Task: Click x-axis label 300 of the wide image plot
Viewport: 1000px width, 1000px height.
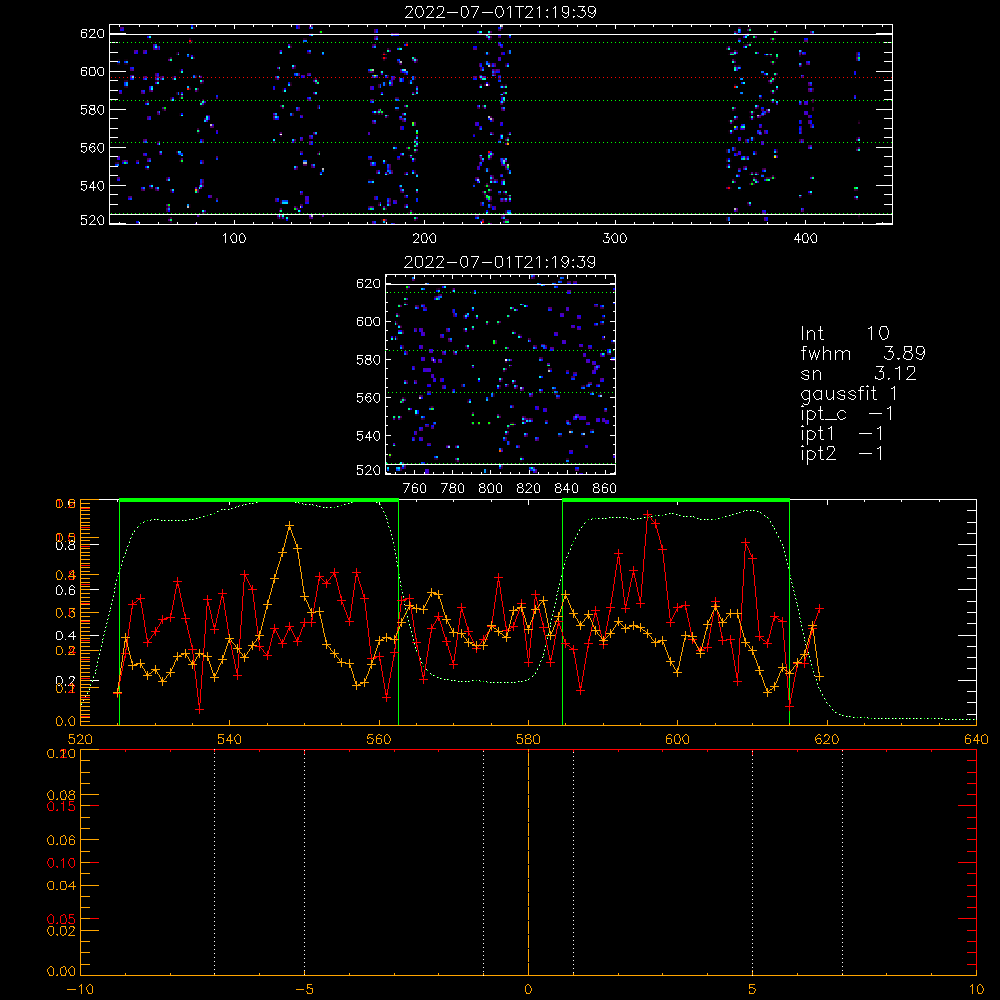Action: pos(614,239)
